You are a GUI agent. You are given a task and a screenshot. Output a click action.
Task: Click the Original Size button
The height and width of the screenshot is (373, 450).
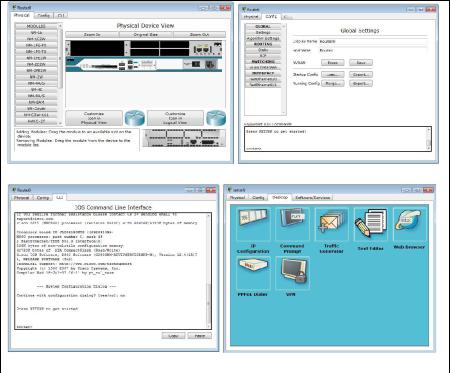click(146, 35)
